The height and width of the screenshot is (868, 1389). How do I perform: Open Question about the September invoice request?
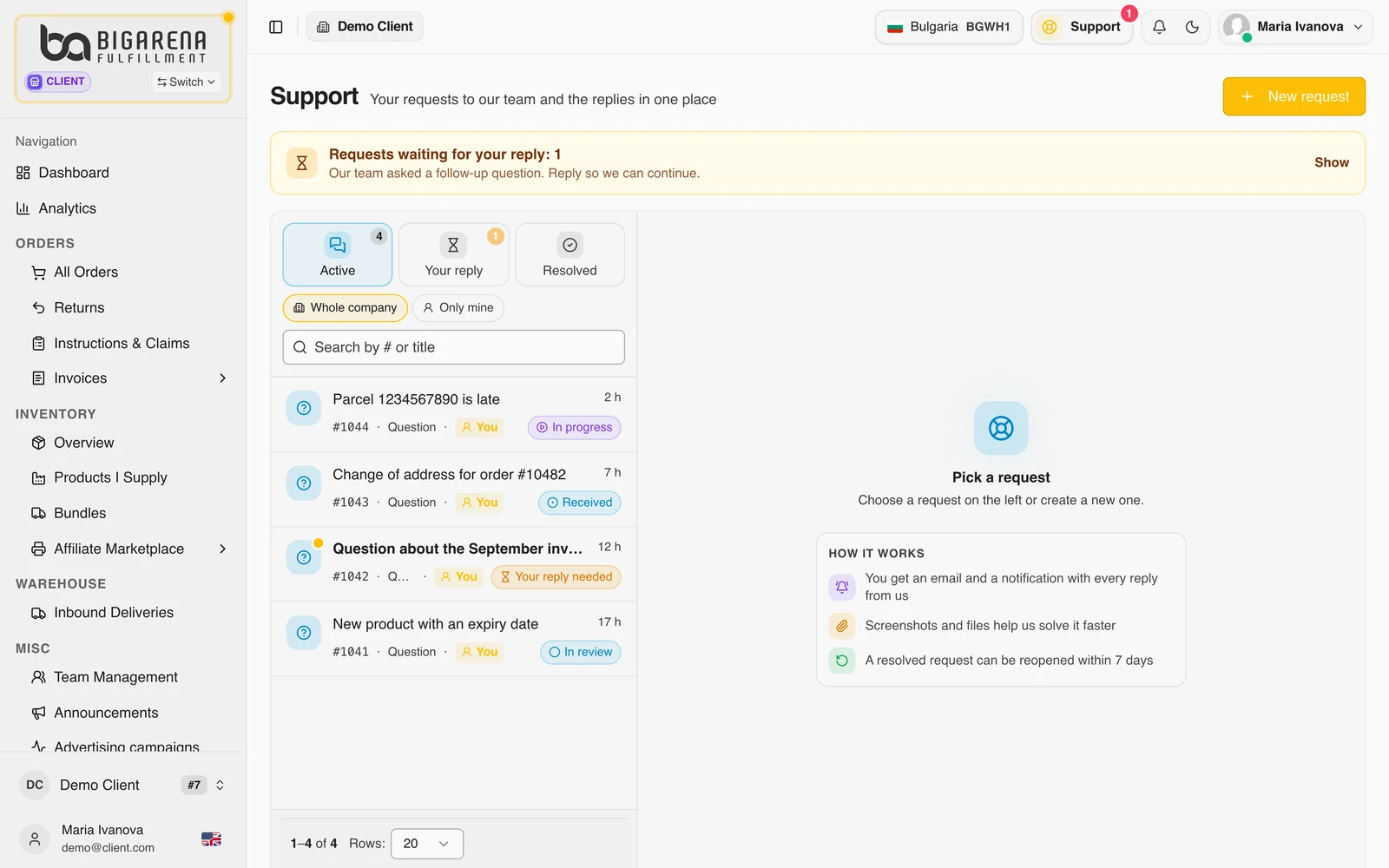[454, 564]
